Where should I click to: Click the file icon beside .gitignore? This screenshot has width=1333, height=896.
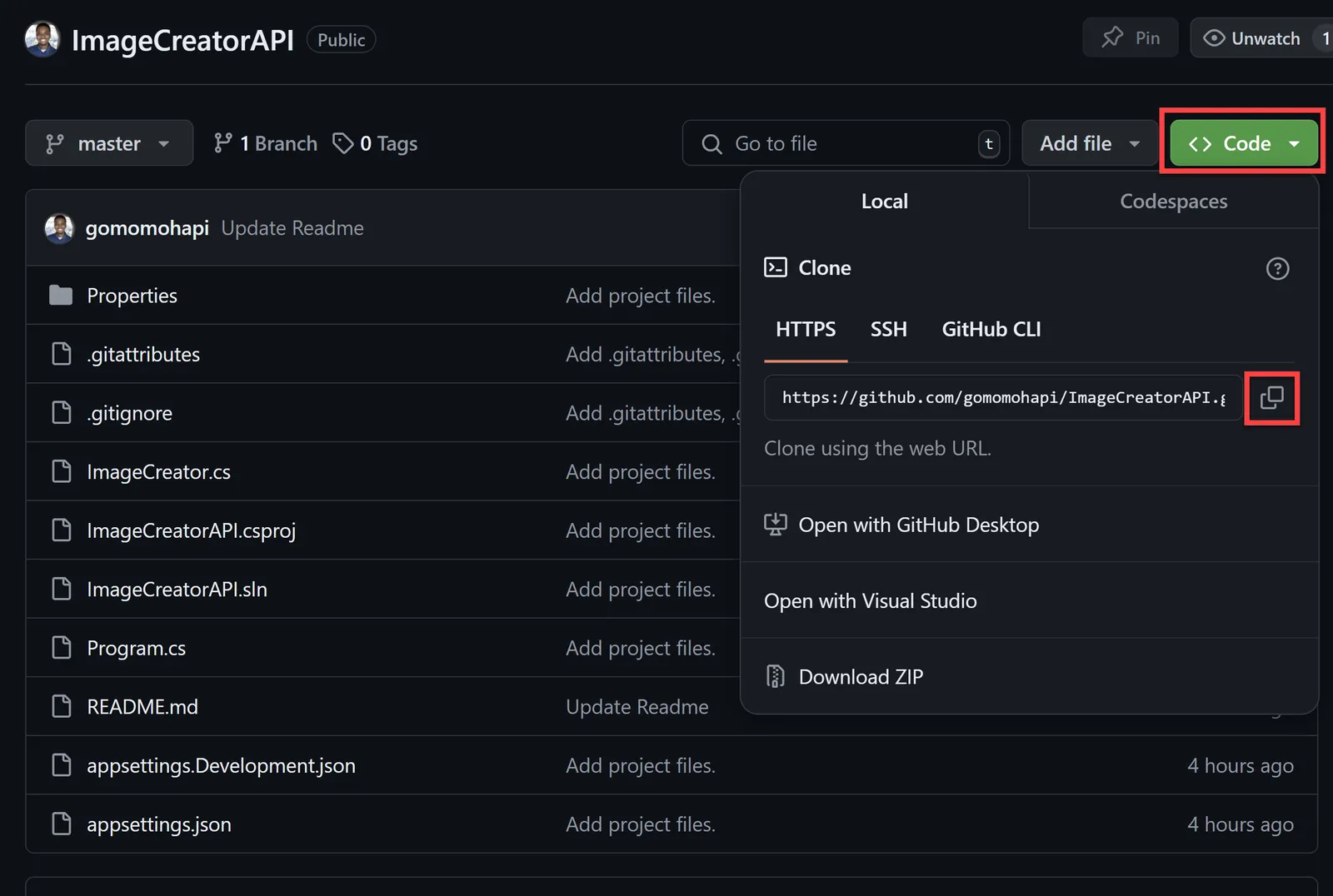(62, 412)
